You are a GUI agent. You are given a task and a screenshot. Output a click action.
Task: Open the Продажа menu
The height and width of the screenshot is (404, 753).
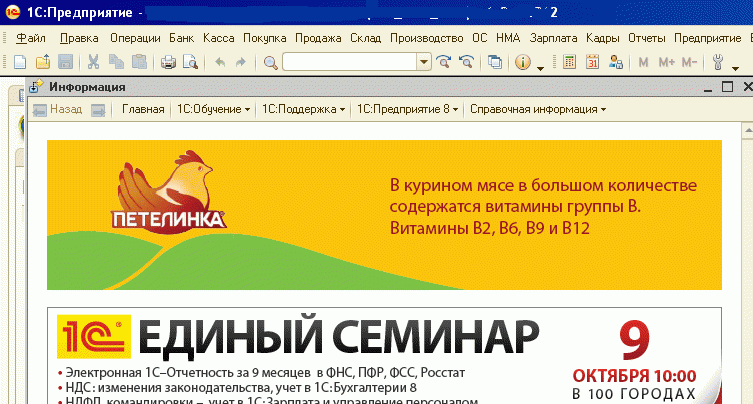(x=318, y=38)
